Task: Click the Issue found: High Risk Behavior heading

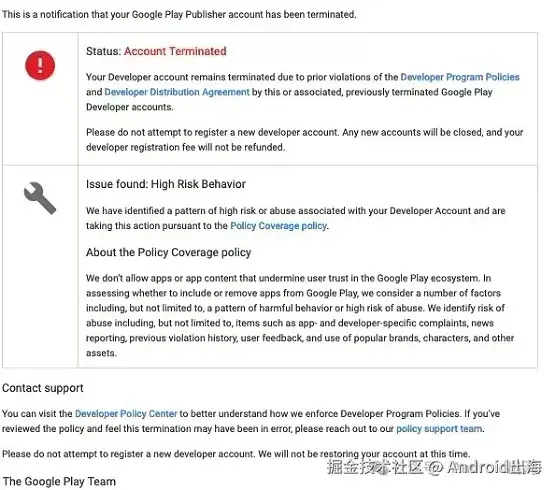Action: pos(166,184)
